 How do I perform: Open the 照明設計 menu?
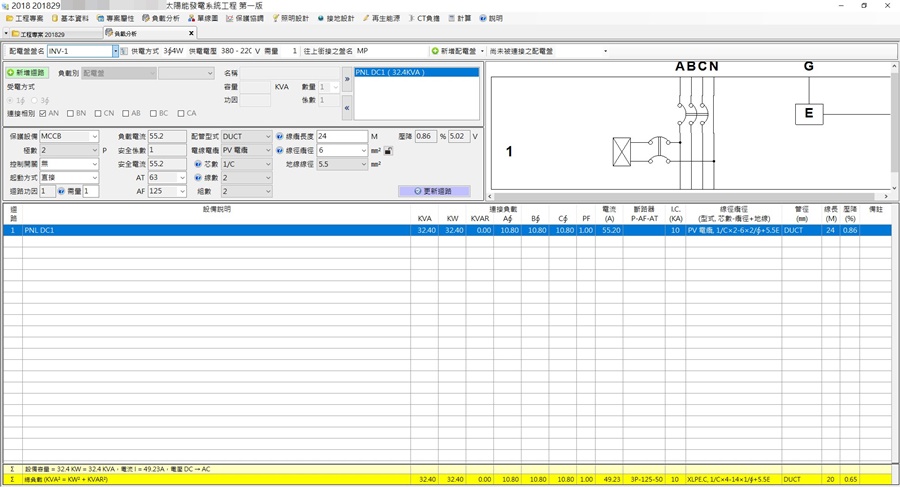290,18
